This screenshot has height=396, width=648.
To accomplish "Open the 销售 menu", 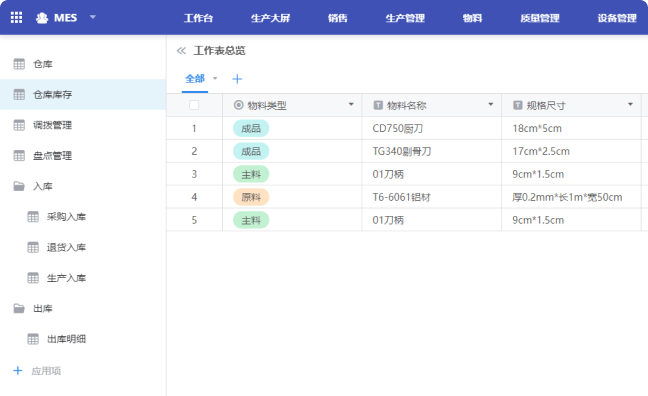I will pyautogui.click(x=338, y=18).
